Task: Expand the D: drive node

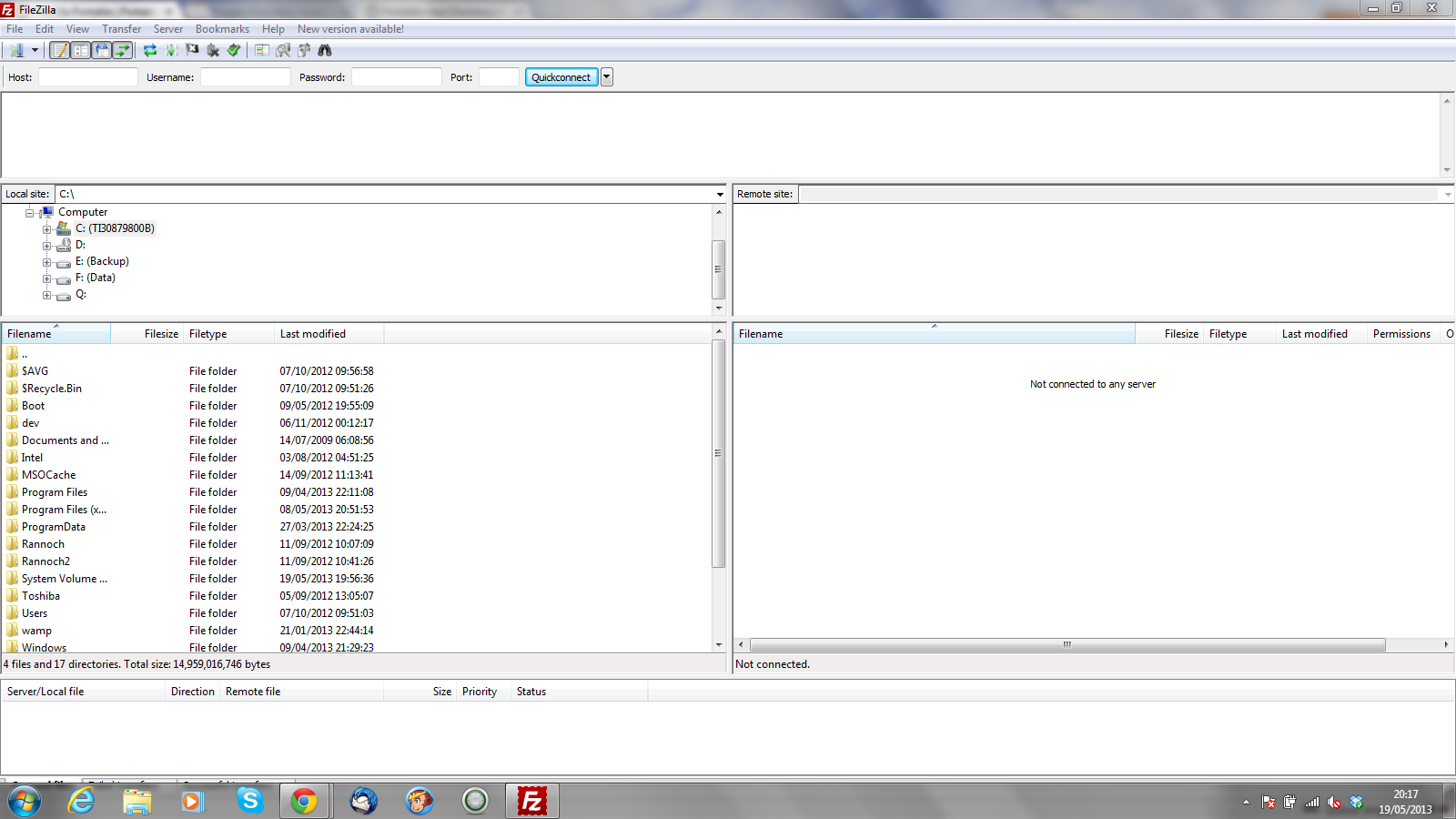Action: (x=46, y=246)
